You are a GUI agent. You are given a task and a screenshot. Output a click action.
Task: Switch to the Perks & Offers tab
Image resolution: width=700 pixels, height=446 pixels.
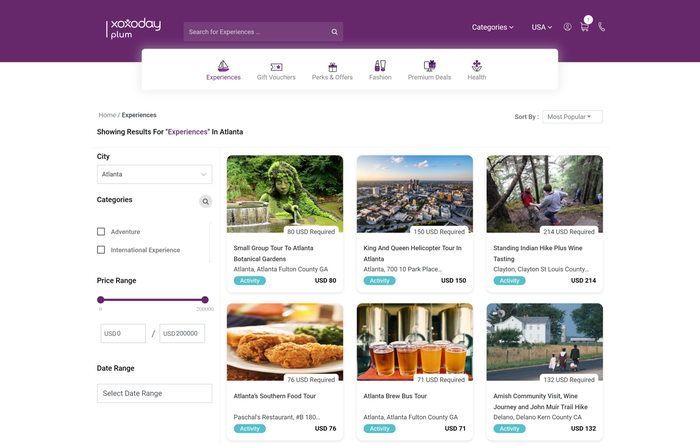pyautogui.click(x=332, y=70)
